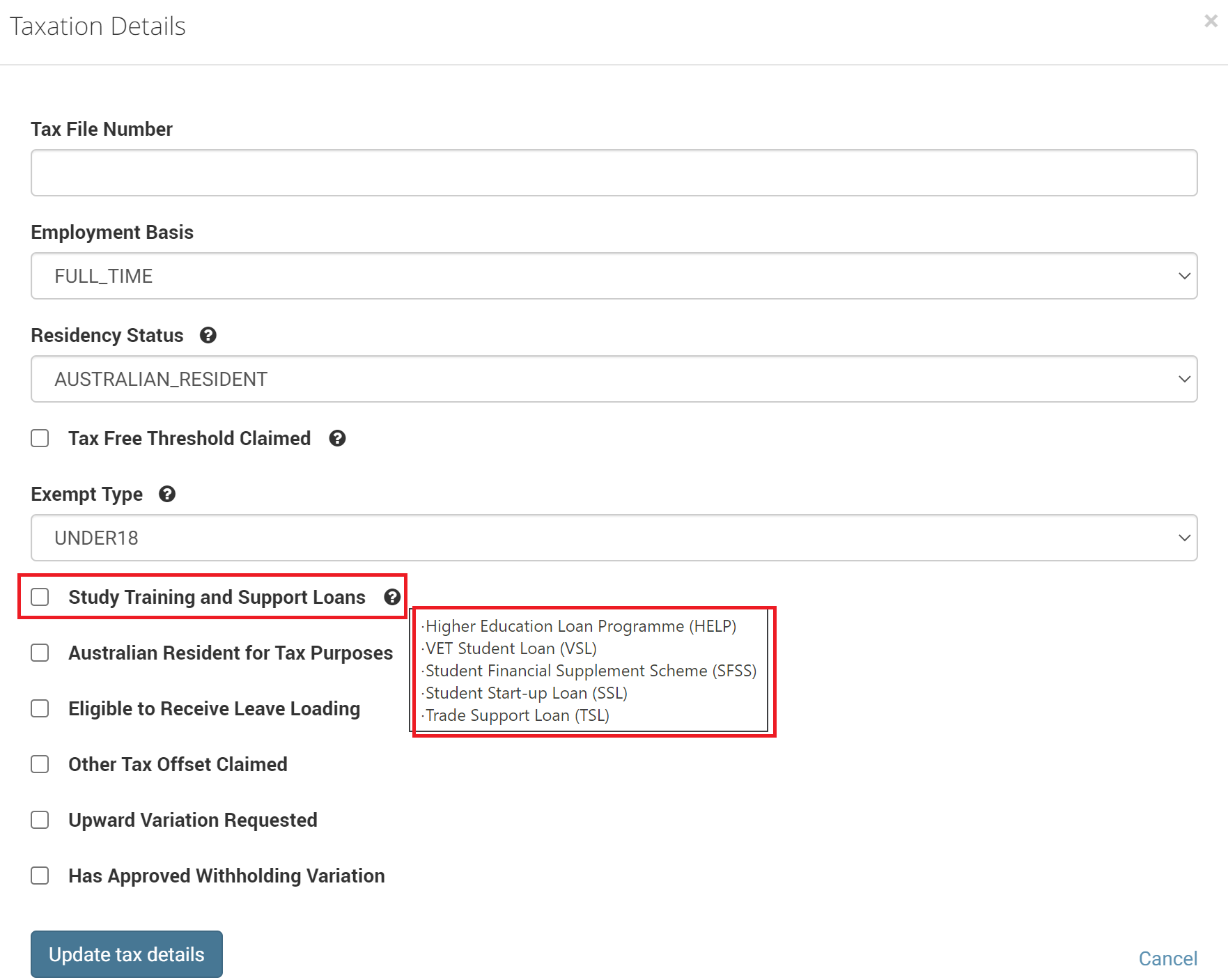Open Residency Status help icon
This screenshot has height=980, width=1228.
pos(208,335)
